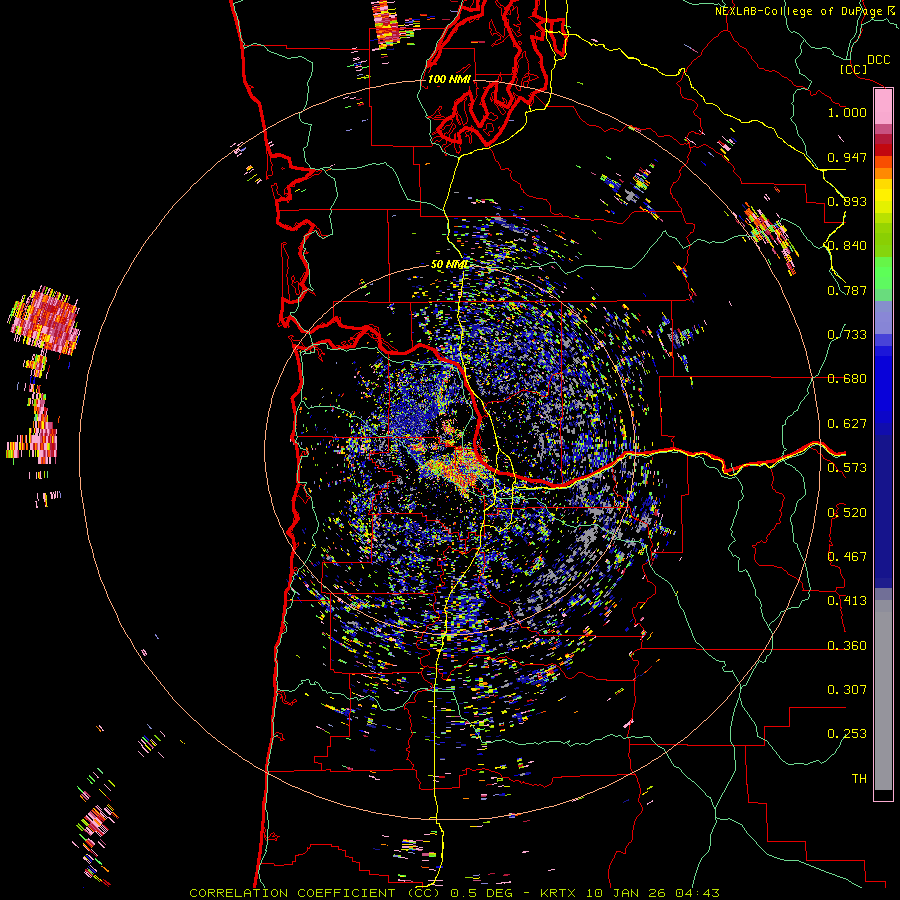Select the 0.573 color bar value
This screenshot has width=900, height=900.
[847, 468]
